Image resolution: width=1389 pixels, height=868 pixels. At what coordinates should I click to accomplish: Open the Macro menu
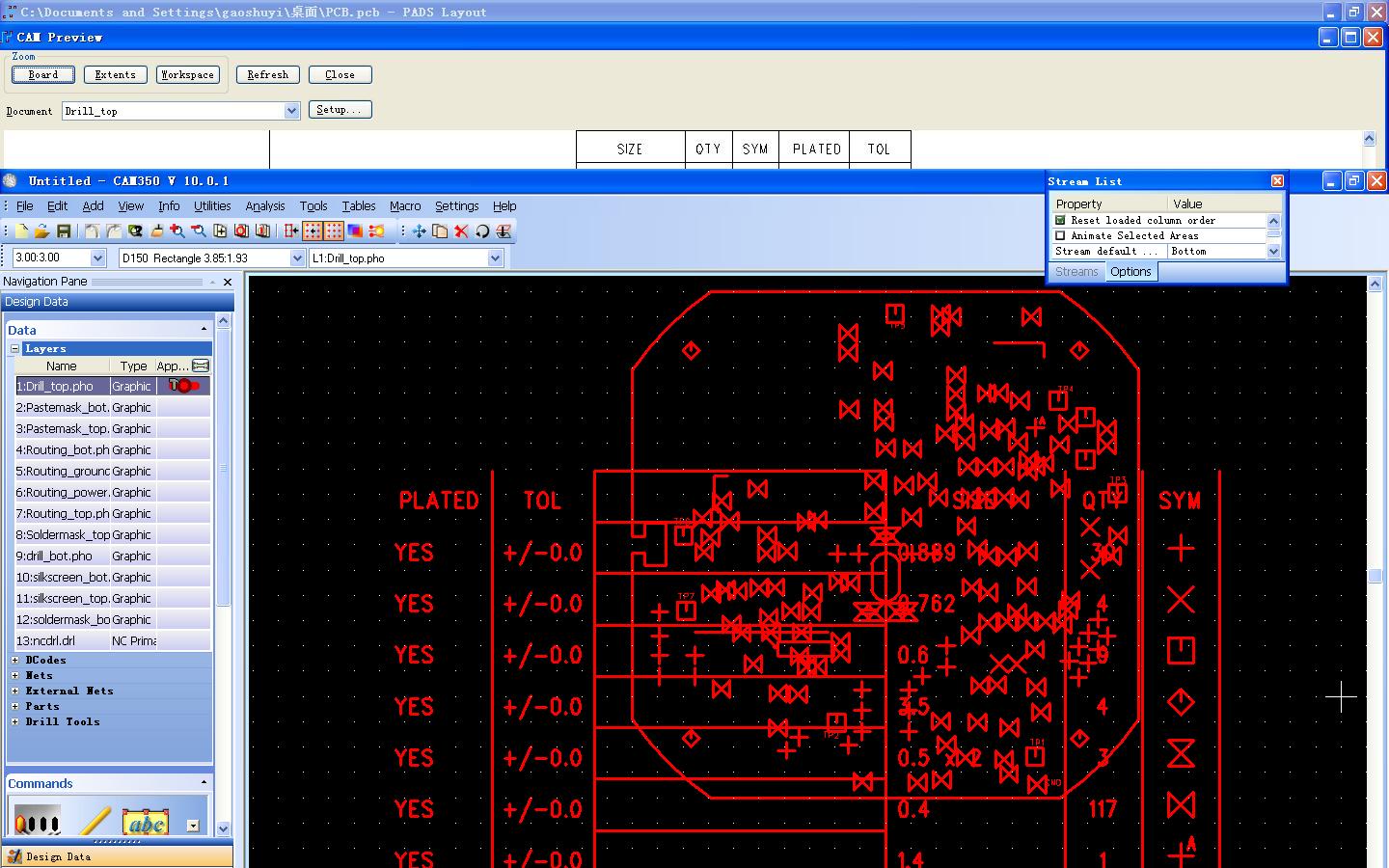coord(405,205)
